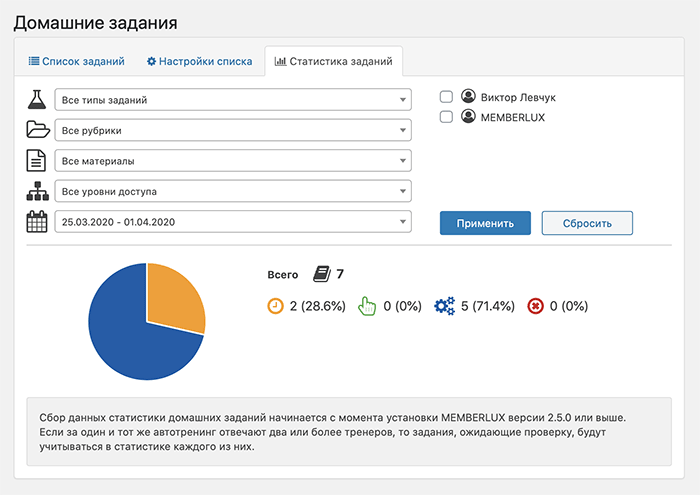Click the Сбросить button
This screenshot has height=495, width=700.
pos(587,223)
